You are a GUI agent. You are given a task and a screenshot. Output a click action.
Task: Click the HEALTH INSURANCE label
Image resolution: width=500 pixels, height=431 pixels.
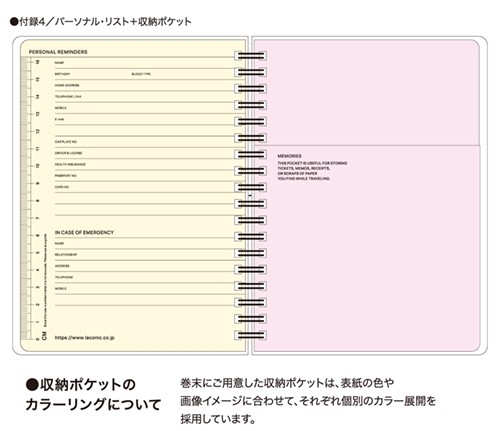point(70,165)
